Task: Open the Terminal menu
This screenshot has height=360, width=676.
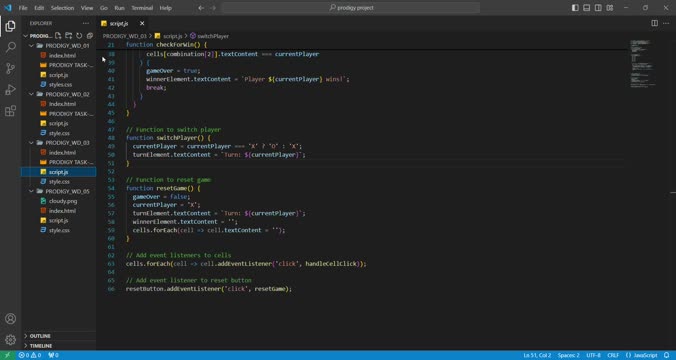Action: click(142, 8)
